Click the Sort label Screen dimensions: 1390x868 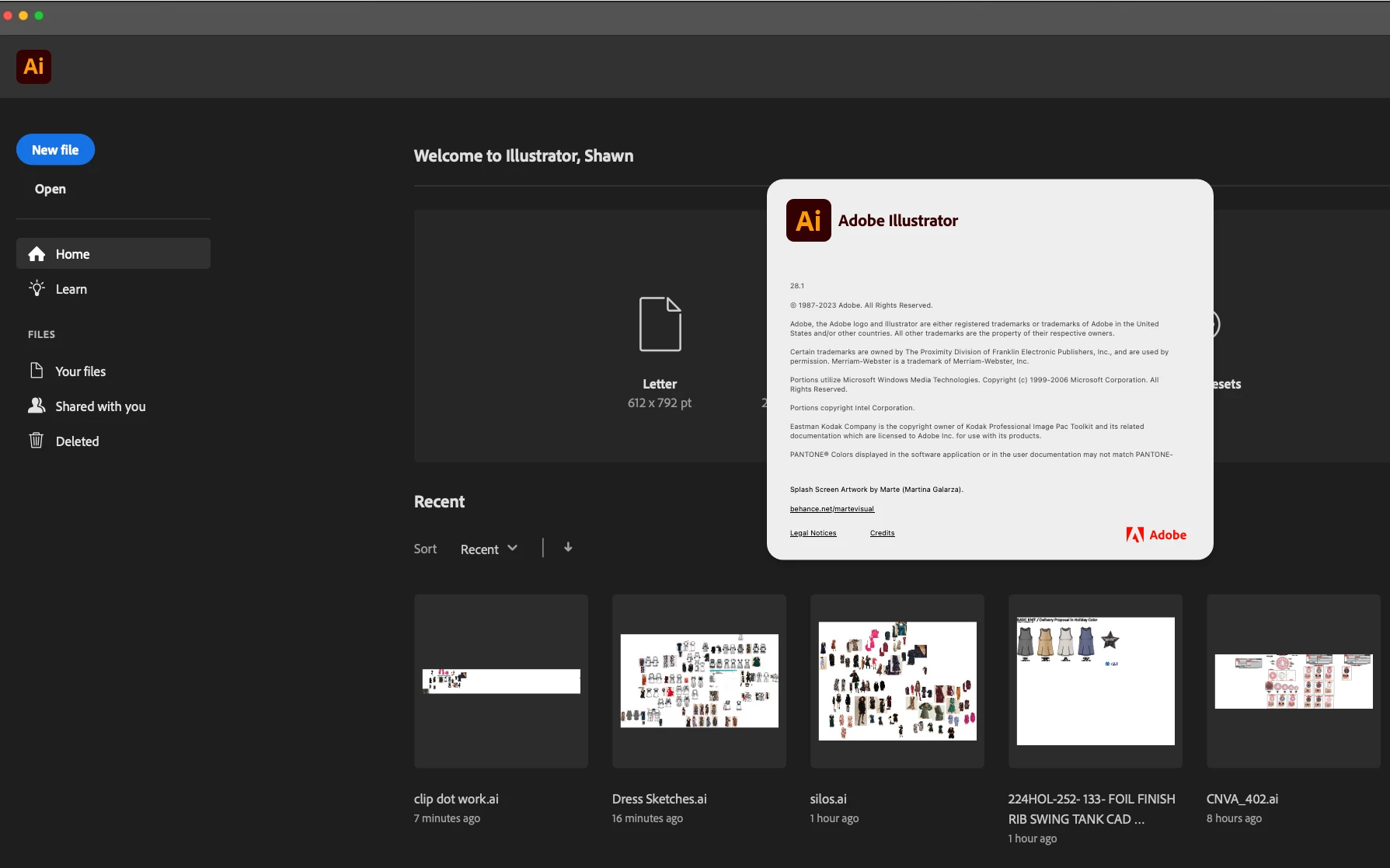[425, 549]
